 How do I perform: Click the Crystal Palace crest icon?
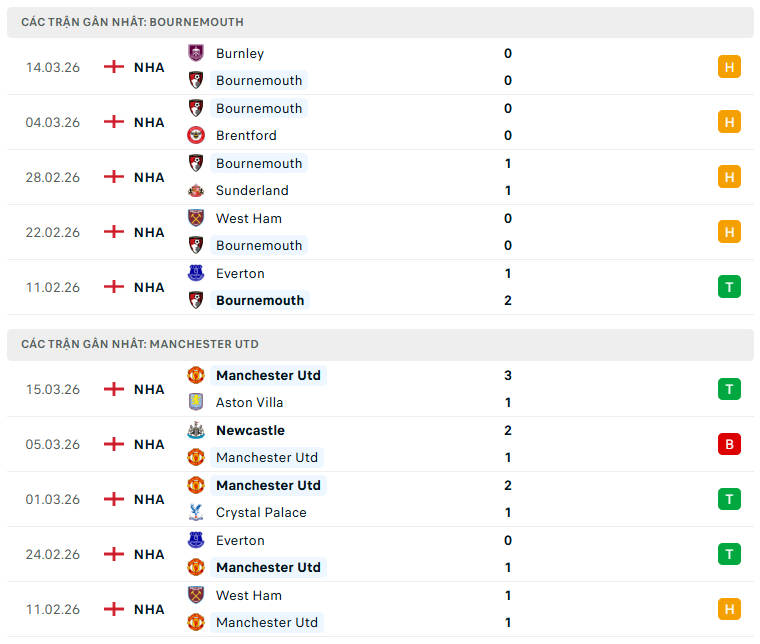pos(196,512)
